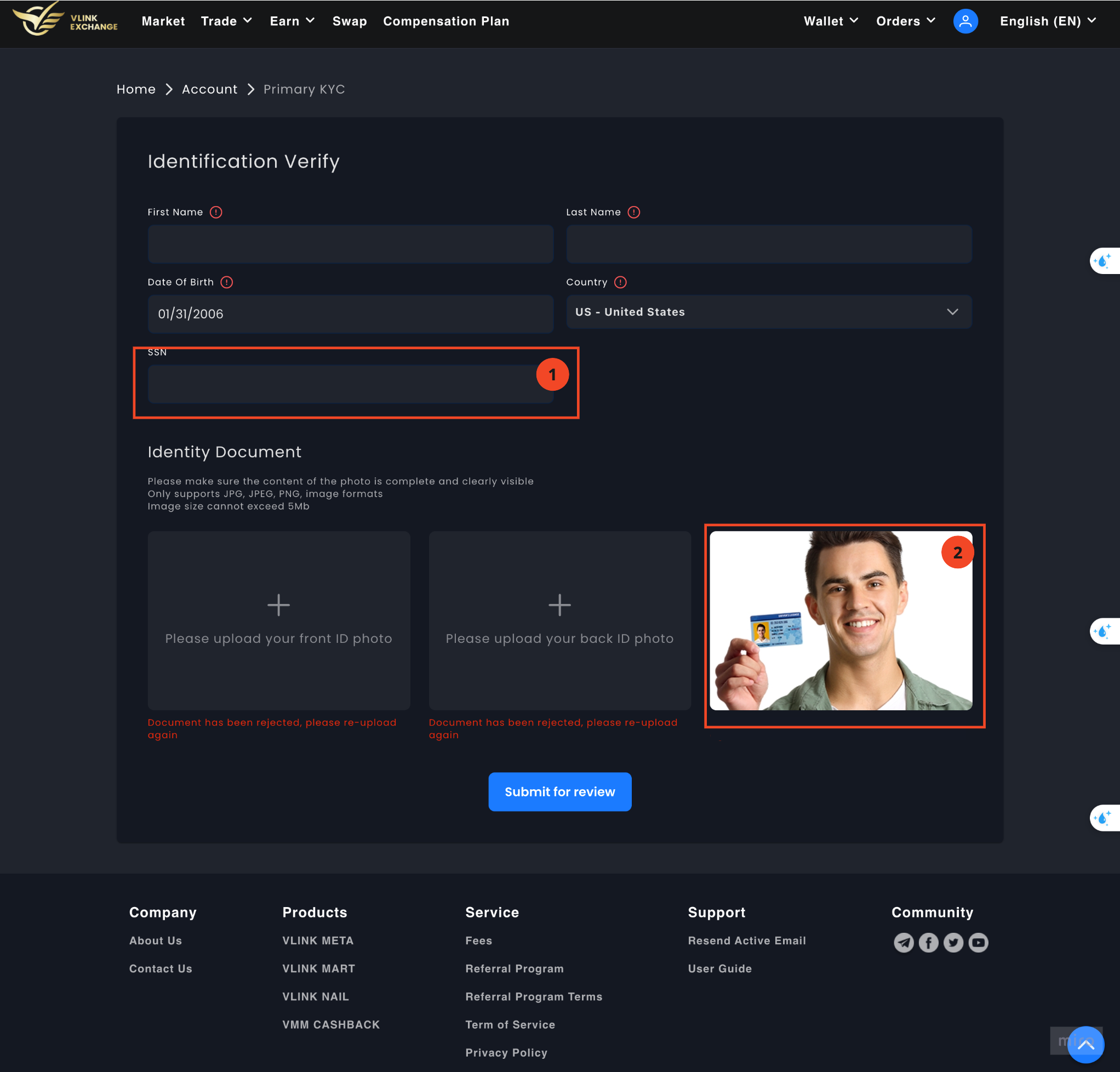Open the YouTube community icon
Screen dimensions: 1120x1072
[978, 942]
